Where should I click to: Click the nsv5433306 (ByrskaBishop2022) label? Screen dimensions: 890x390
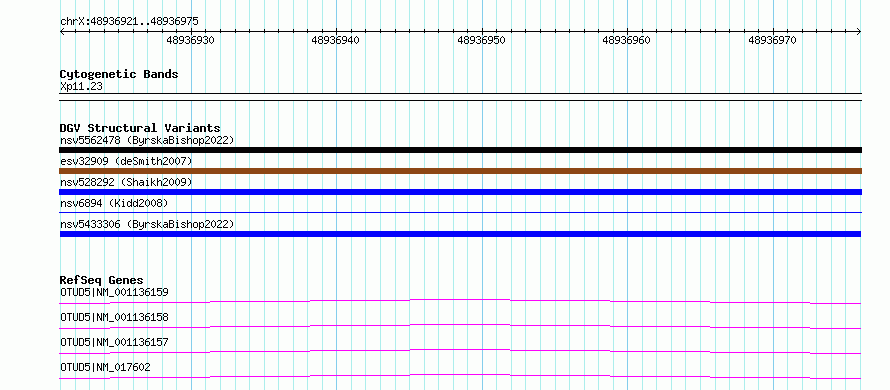tap(147, 224)
